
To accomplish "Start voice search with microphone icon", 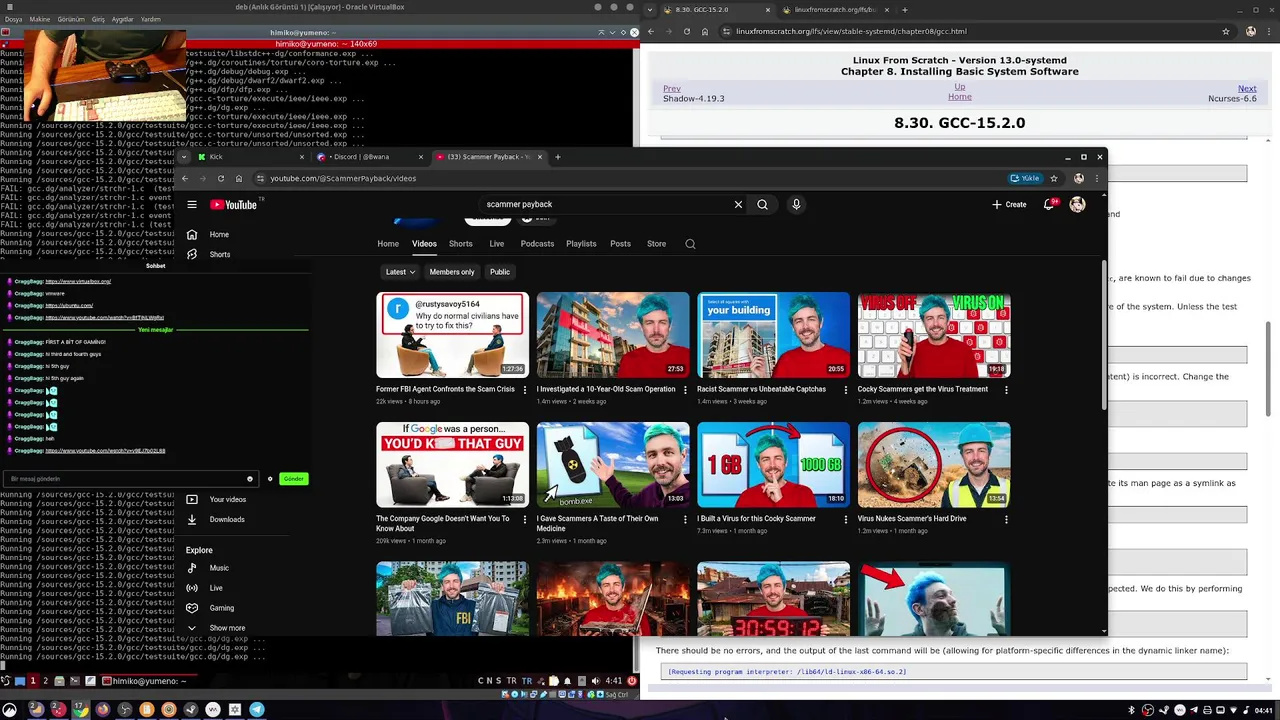I will click(796, 204).
